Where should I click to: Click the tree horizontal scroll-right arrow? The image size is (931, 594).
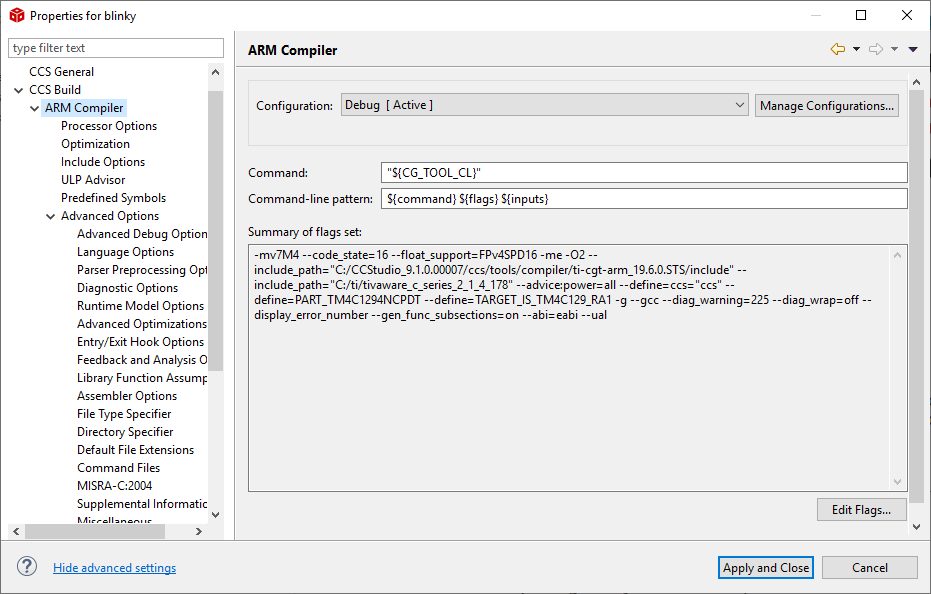[198, 532]
